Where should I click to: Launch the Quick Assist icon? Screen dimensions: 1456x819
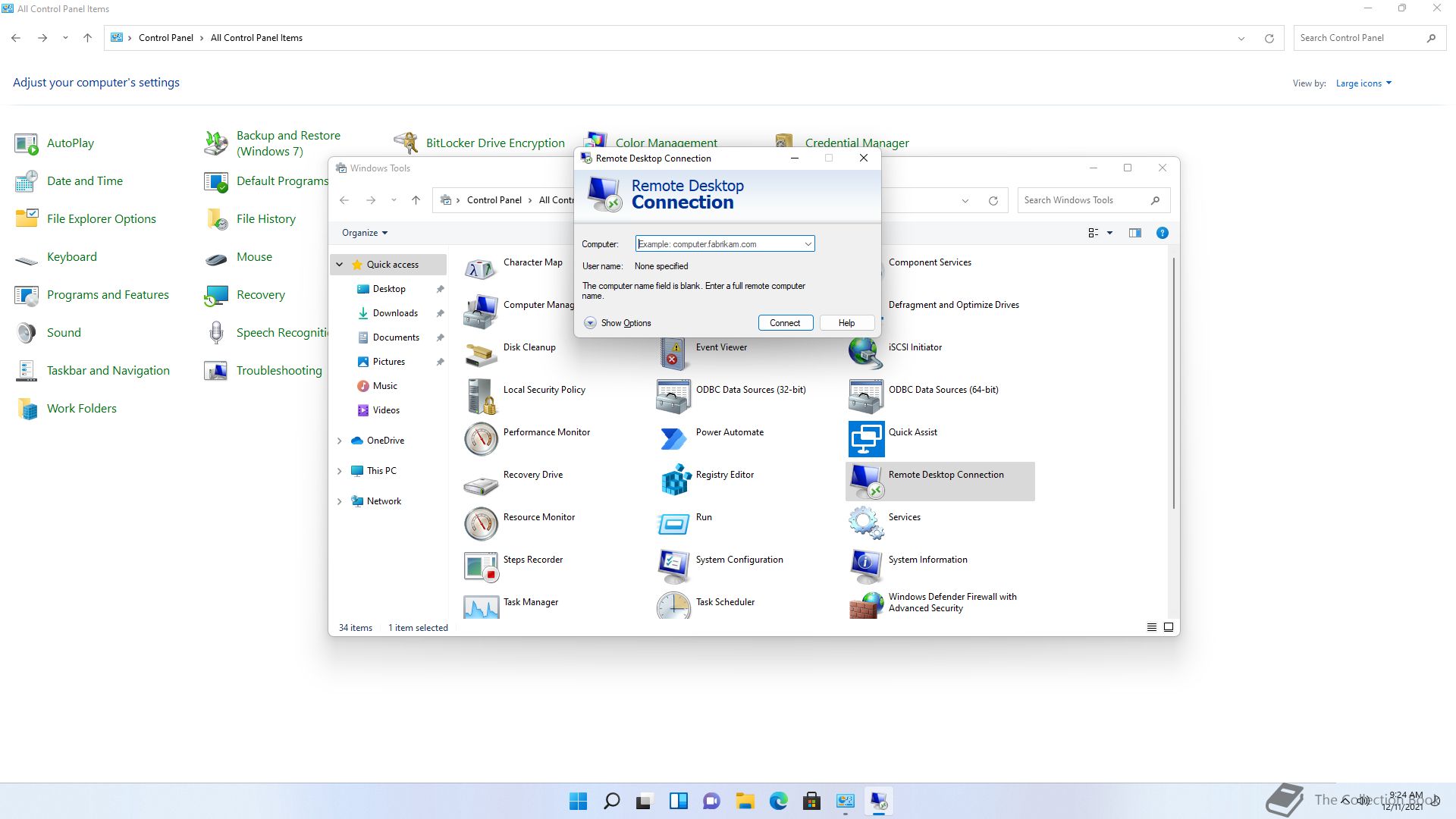pos(866,438)
